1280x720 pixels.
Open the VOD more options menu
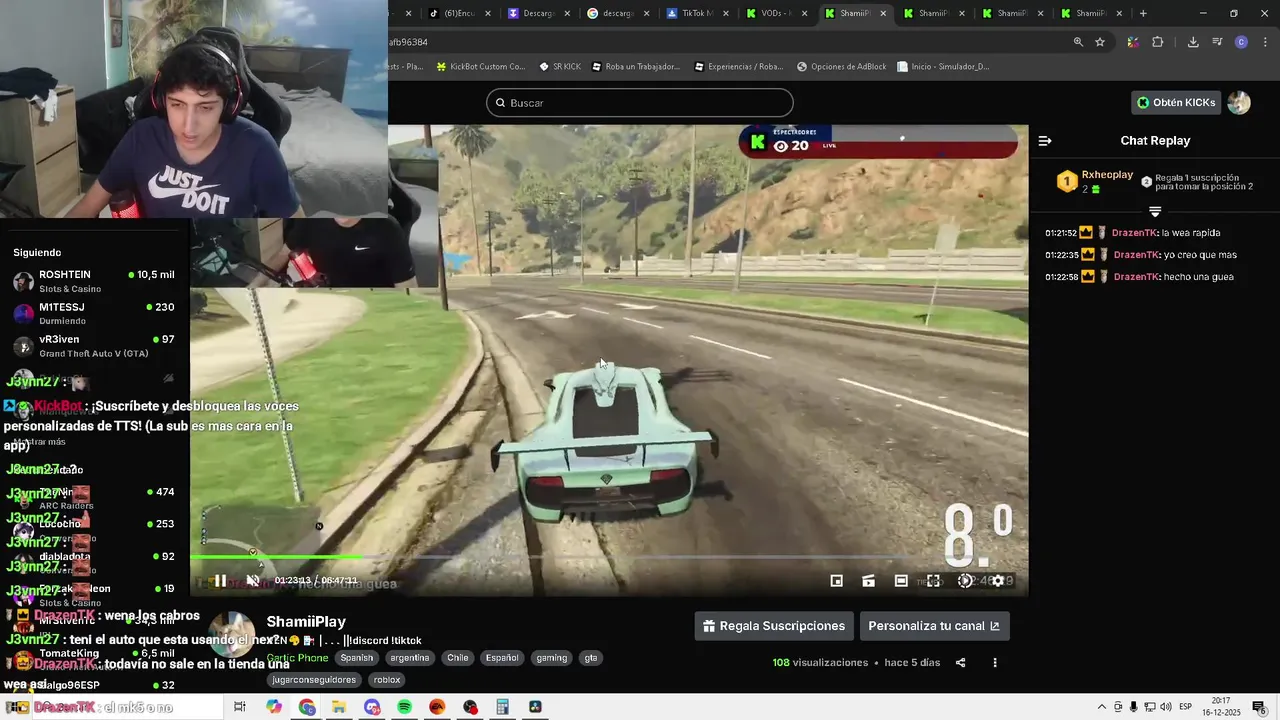pyautogui.click(x=995, y=663)
